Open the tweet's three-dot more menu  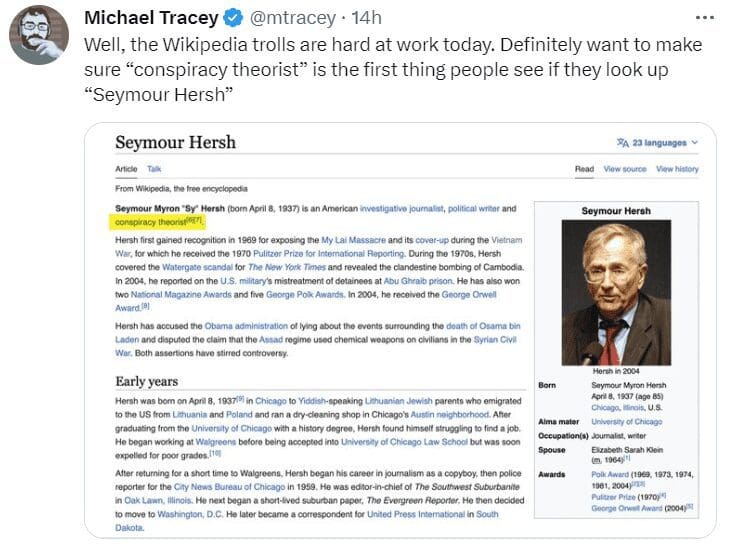pos(705,18)
